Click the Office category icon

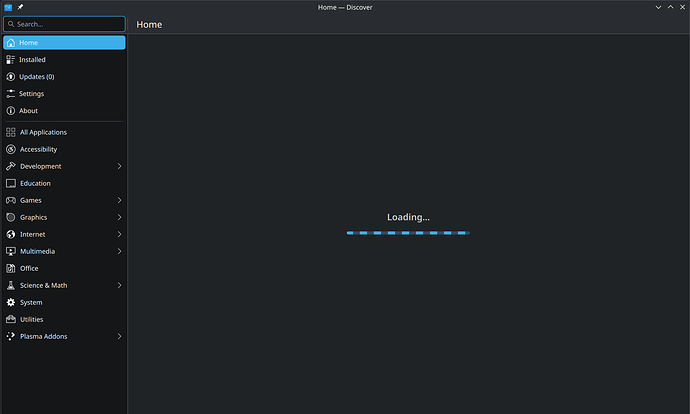(11, 268)
